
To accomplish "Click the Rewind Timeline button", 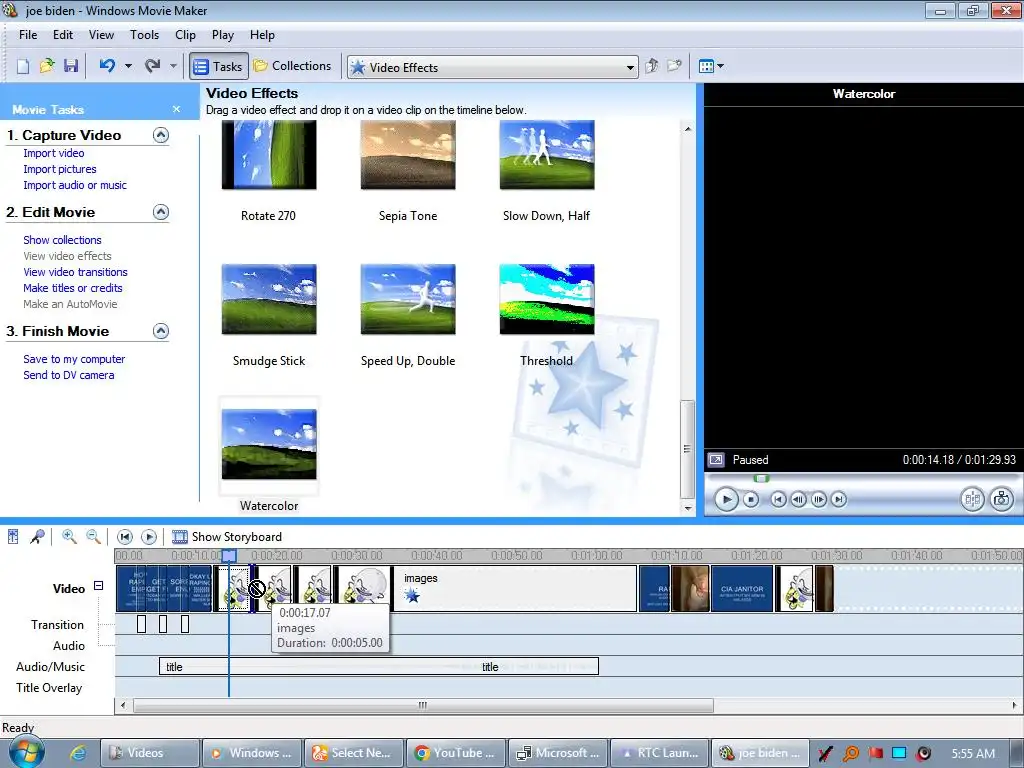I will click(x=125, y=537).
